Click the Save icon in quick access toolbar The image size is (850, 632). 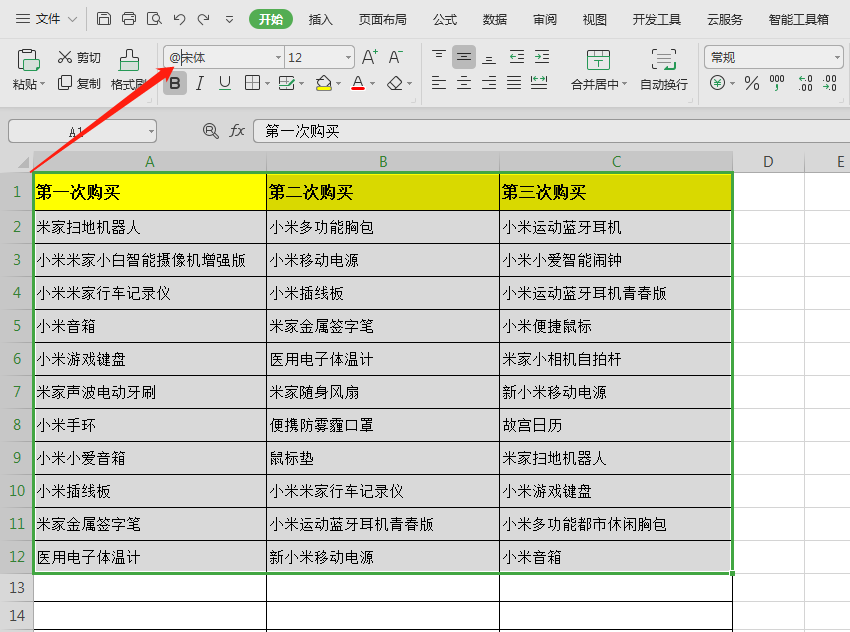tap(104, 19)
